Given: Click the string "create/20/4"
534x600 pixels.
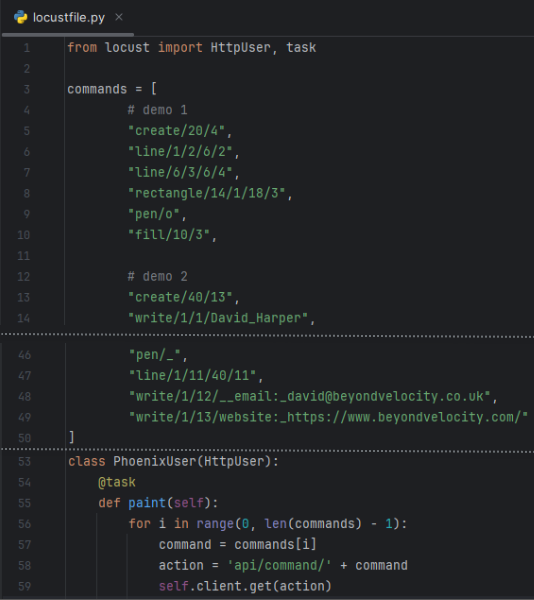Looking at the screenshot, I should tap(177, 131).
